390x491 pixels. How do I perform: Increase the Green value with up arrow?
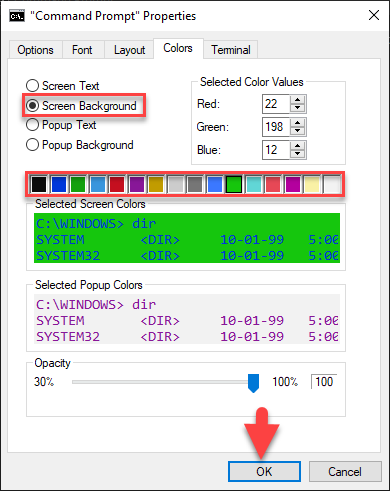pos(297,123)
